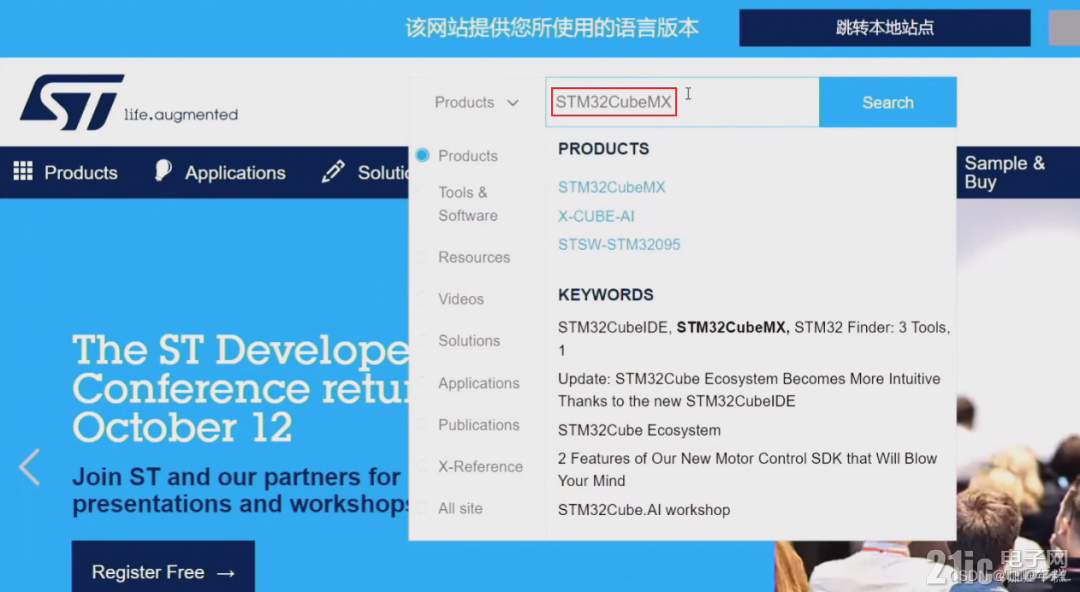Select the Products radio button
Image resolution: width=1080 pixels, height=592 pixels.
coord(422,155)
